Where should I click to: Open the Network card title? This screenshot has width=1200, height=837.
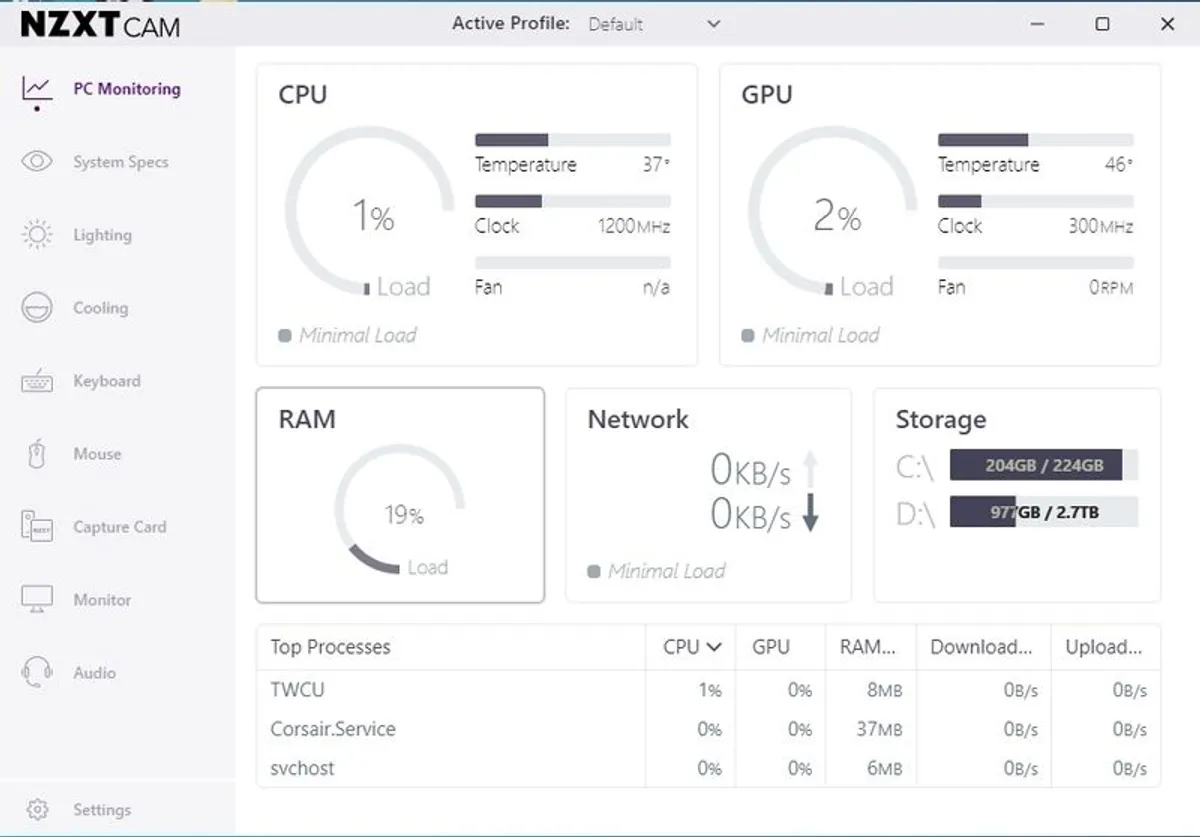(x=638, y=419)
